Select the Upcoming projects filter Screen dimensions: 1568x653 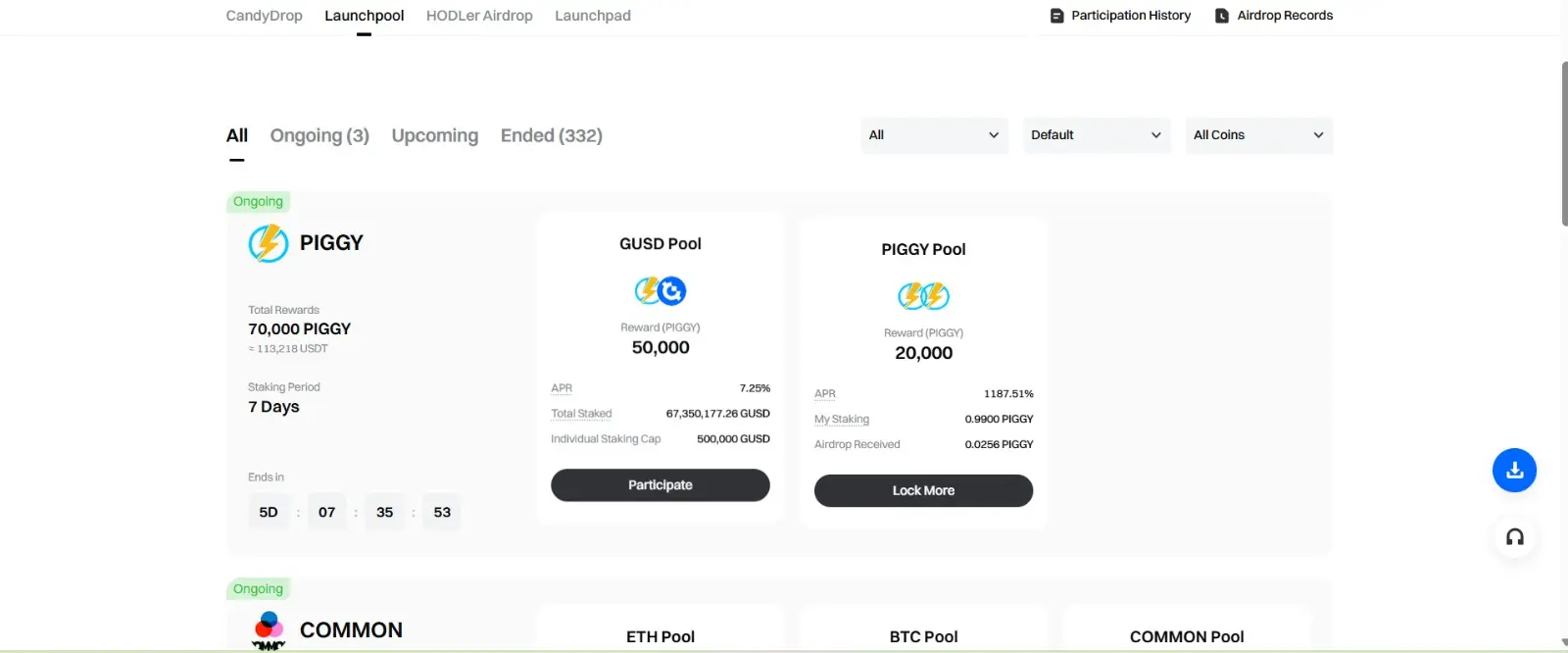[x=434, y=135]
